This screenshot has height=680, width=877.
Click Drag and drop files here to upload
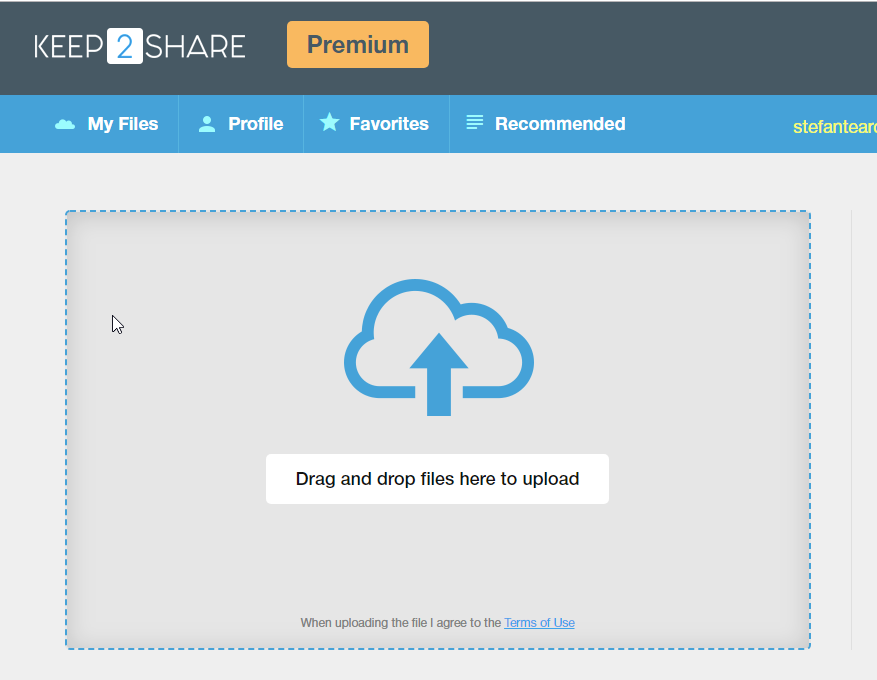(x=437, y=479)
